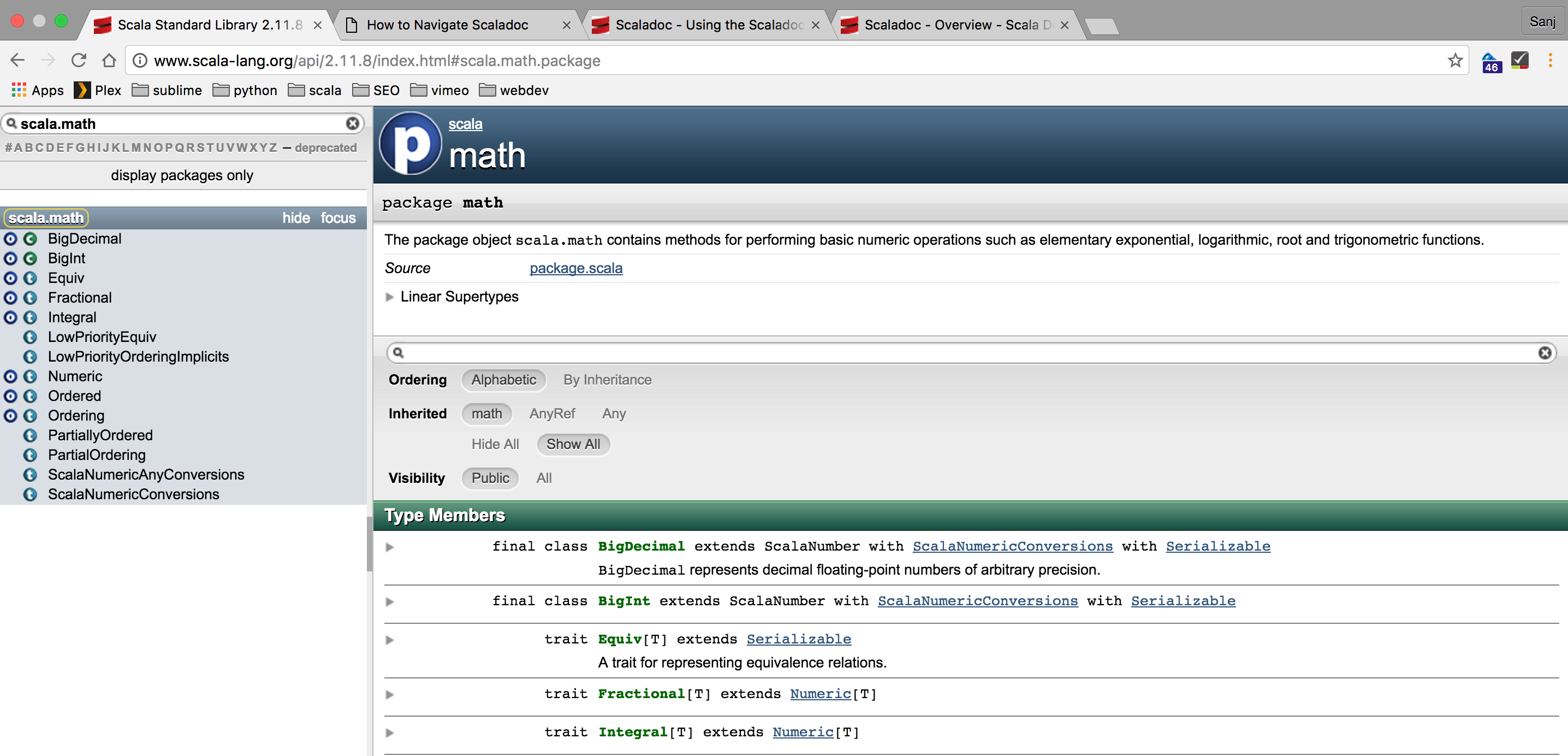Set Visibility filter to All
The width and height of the screenshot is (1568, 756).
(544, 477)
